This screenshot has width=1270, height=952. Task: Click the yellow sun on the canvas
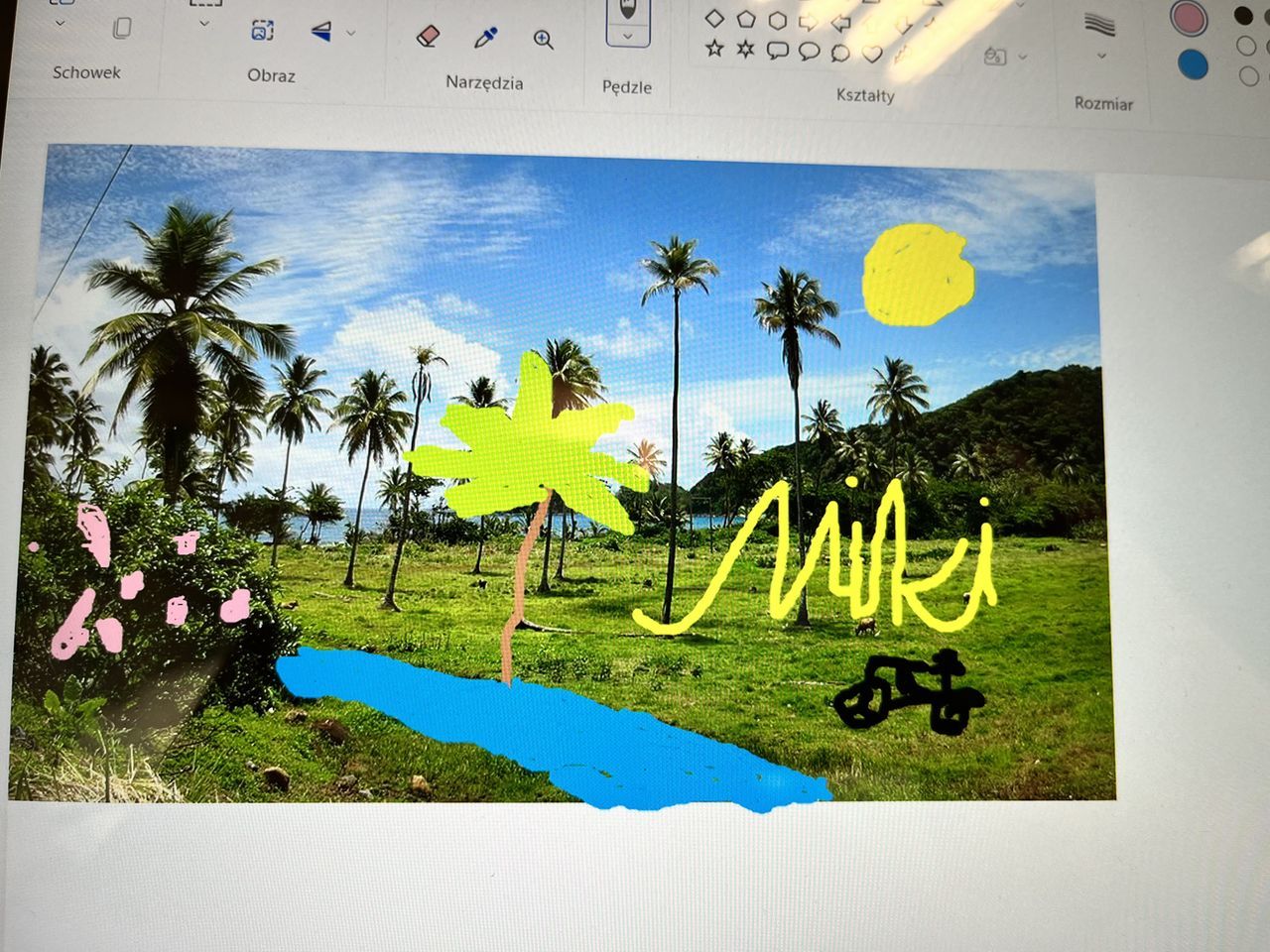[918, 276]
